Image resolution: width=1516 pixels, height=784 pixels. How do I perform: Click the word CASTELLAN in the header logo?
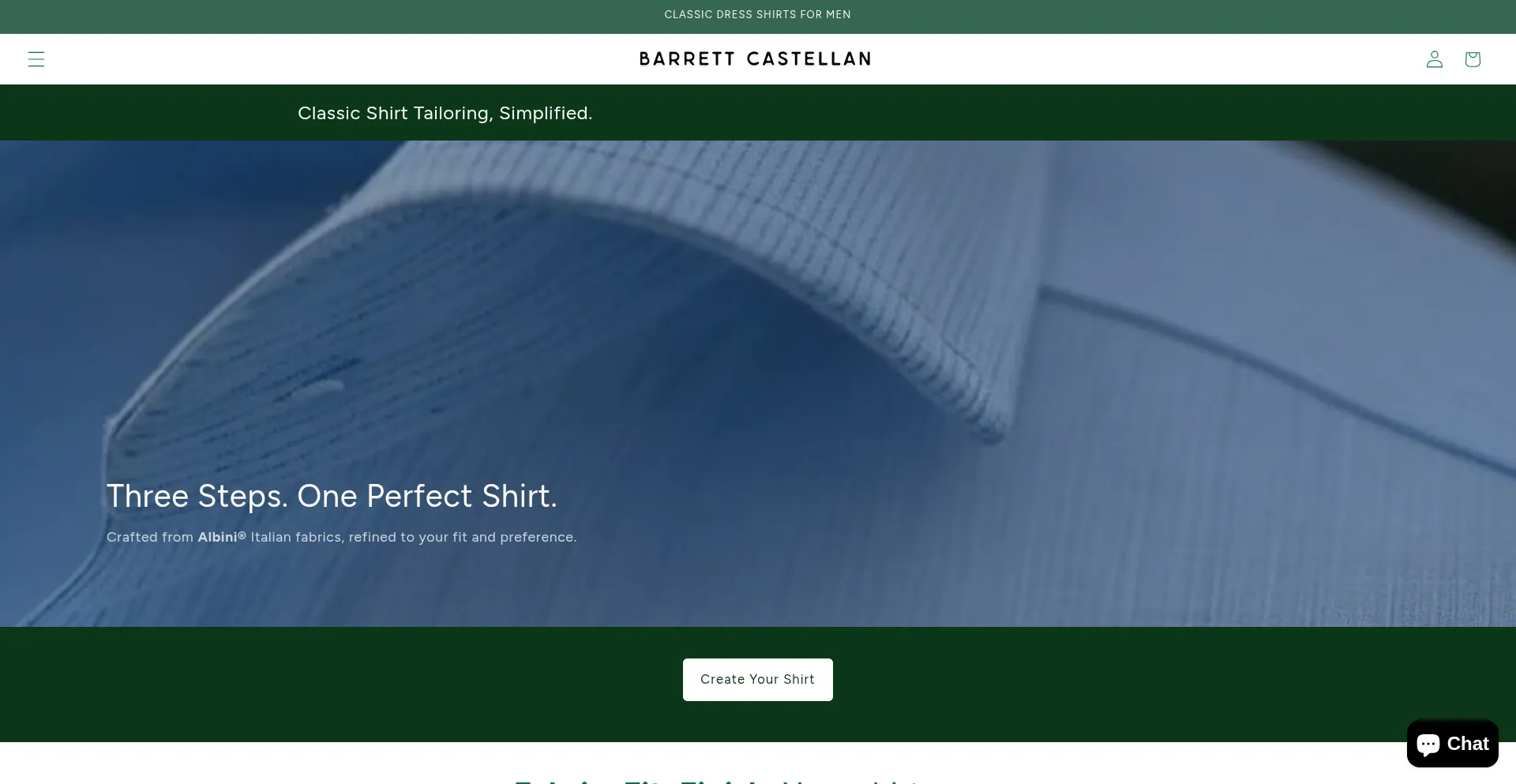tap(809, 59)
